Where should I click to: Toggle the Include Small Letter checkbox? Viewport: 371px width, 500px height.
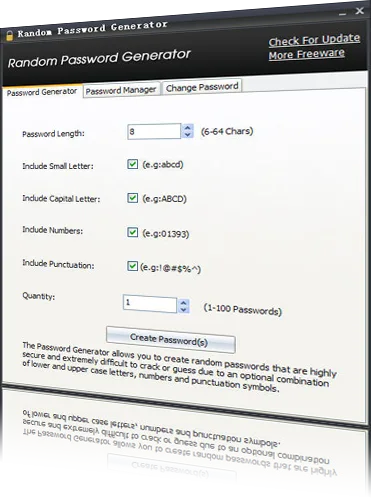point(133,164)
